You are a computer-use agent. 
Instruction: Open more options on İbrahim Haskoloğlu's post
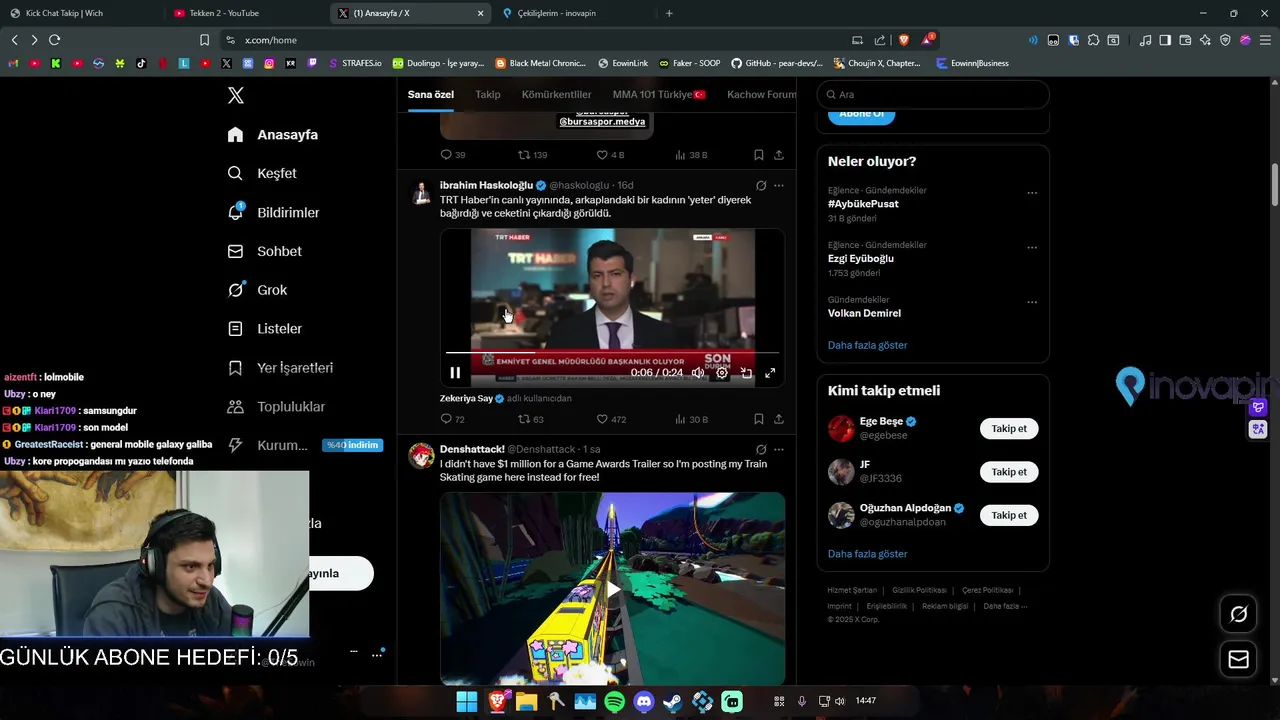(779, 186)
